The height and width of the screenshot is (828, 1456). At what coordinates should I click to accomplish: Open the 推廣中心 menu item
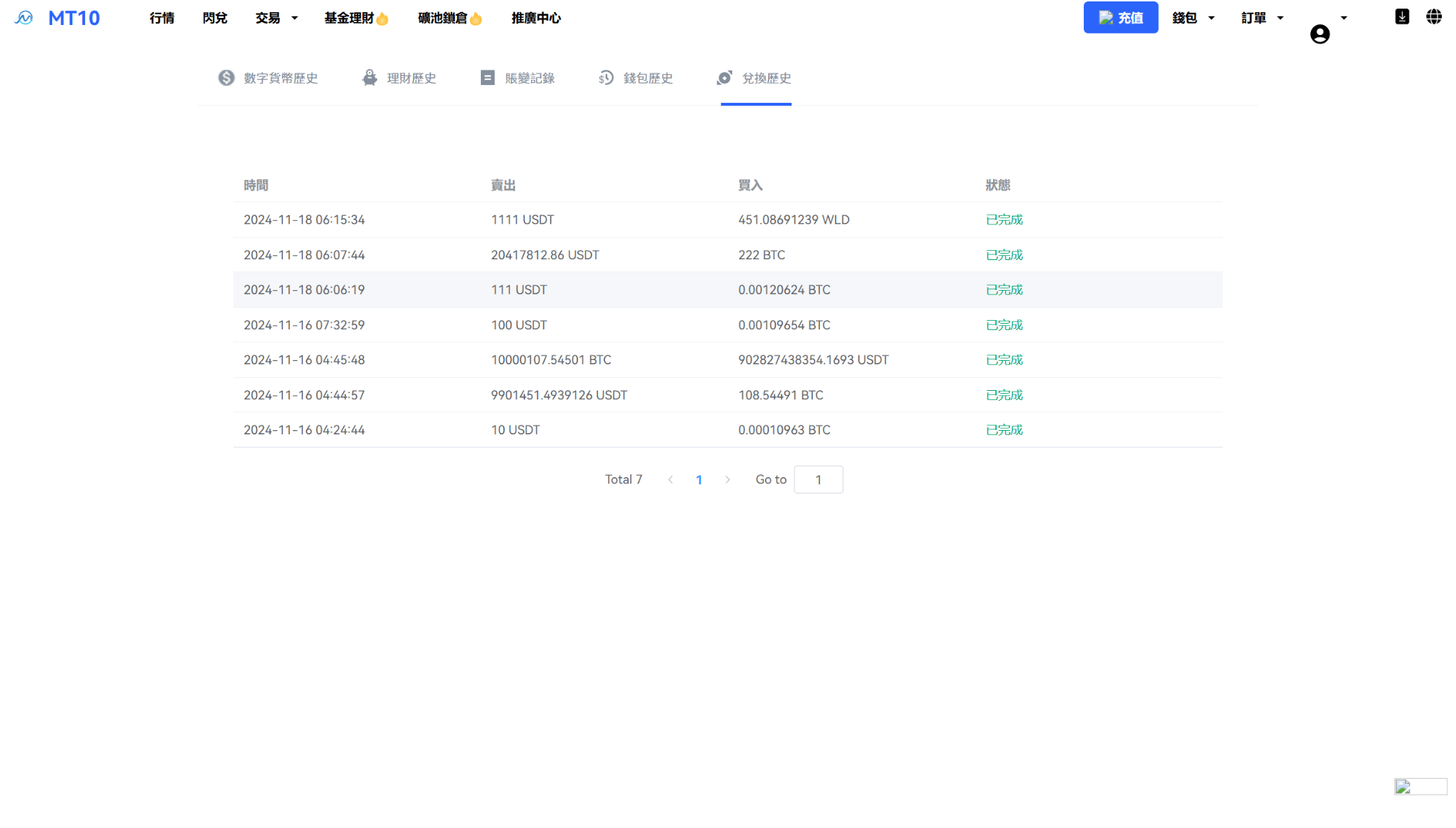point(537,18)
